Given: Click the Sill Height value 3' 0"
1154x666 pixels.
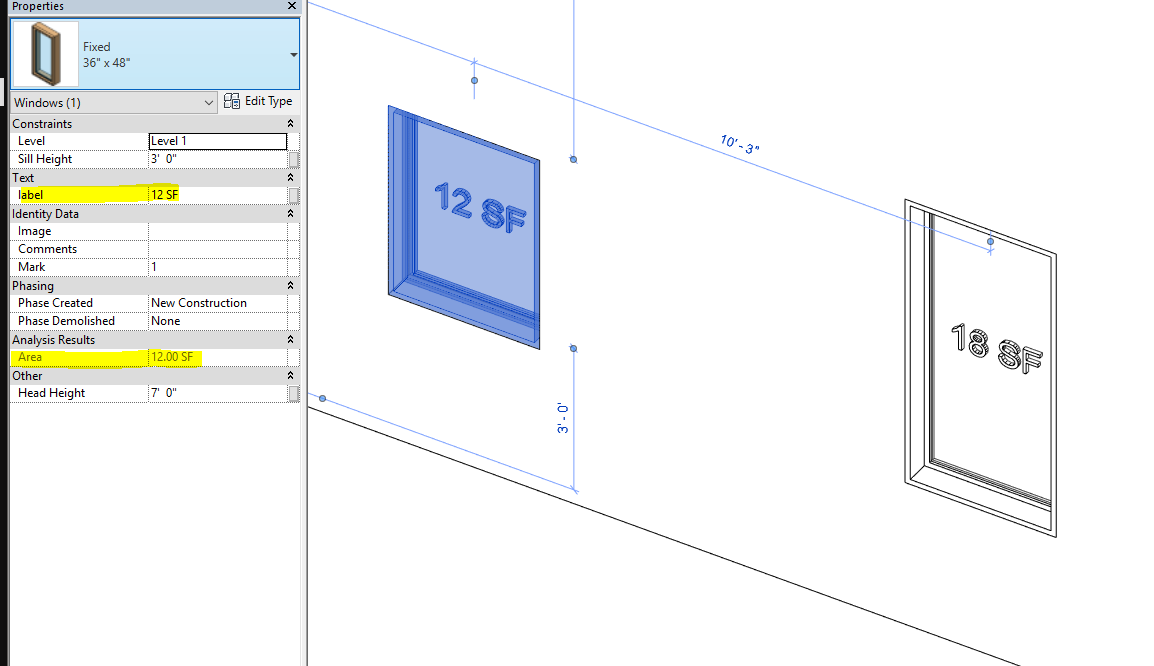Looking at the screenshot, I should pyautogui.click(x=218, y=159).
